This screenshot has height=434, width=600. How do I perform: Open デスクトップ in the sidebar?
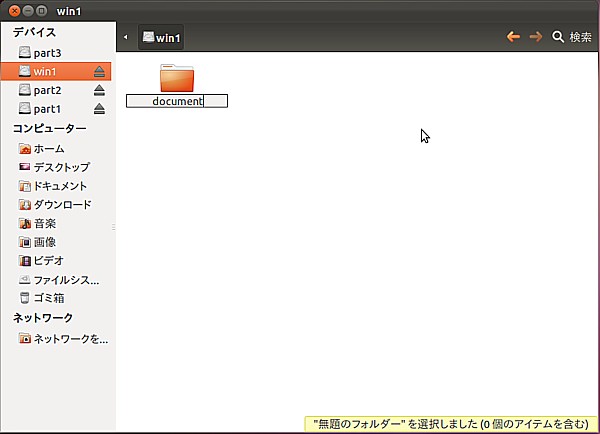62,167
